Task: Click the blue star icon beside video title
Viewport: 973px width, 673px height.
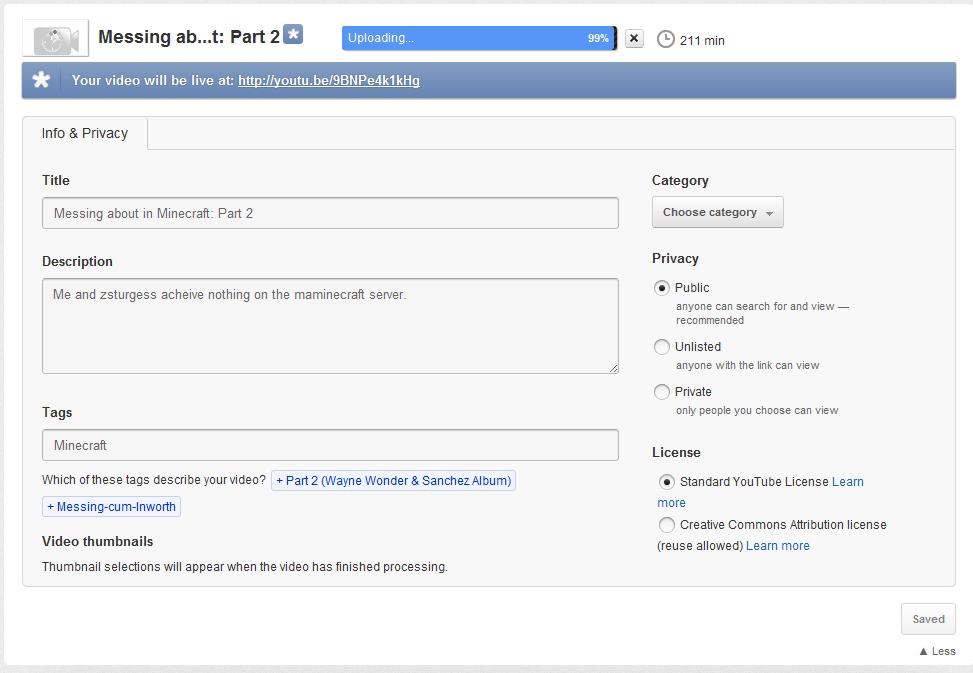Action: tap(293, 34)
